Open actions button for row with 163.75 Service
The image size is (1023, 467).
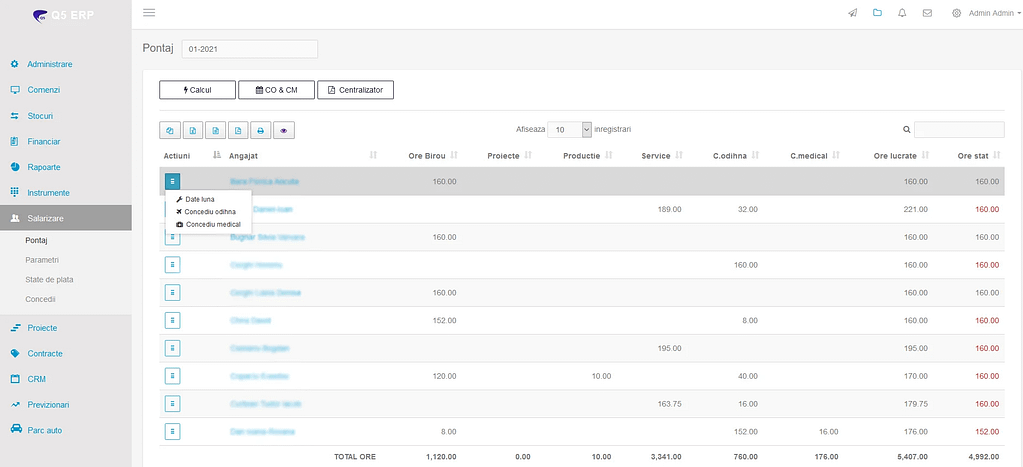172,404
